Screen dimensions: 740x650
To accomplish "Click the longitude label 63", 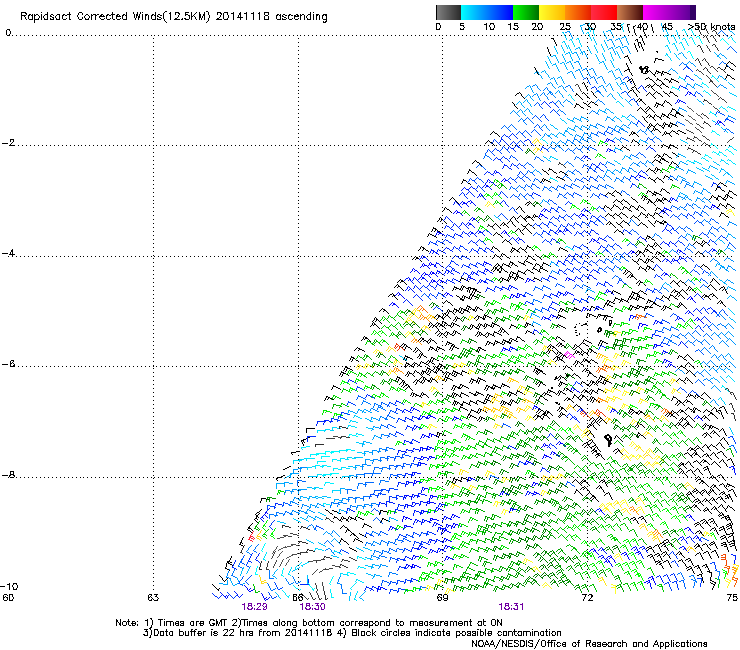I will pos(153,598).
